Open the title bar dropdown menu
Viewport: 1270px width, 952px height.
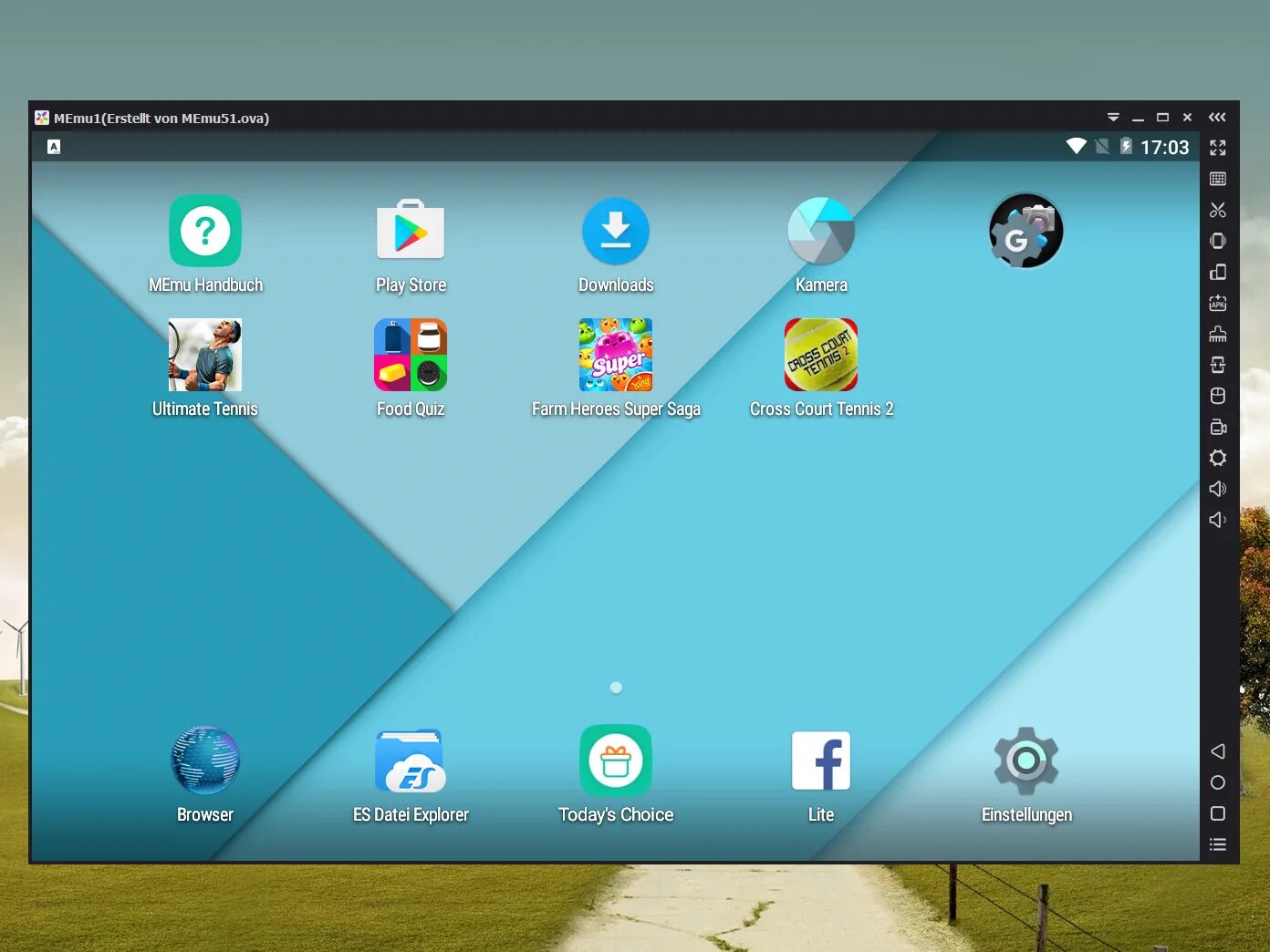pos(1113,117)
